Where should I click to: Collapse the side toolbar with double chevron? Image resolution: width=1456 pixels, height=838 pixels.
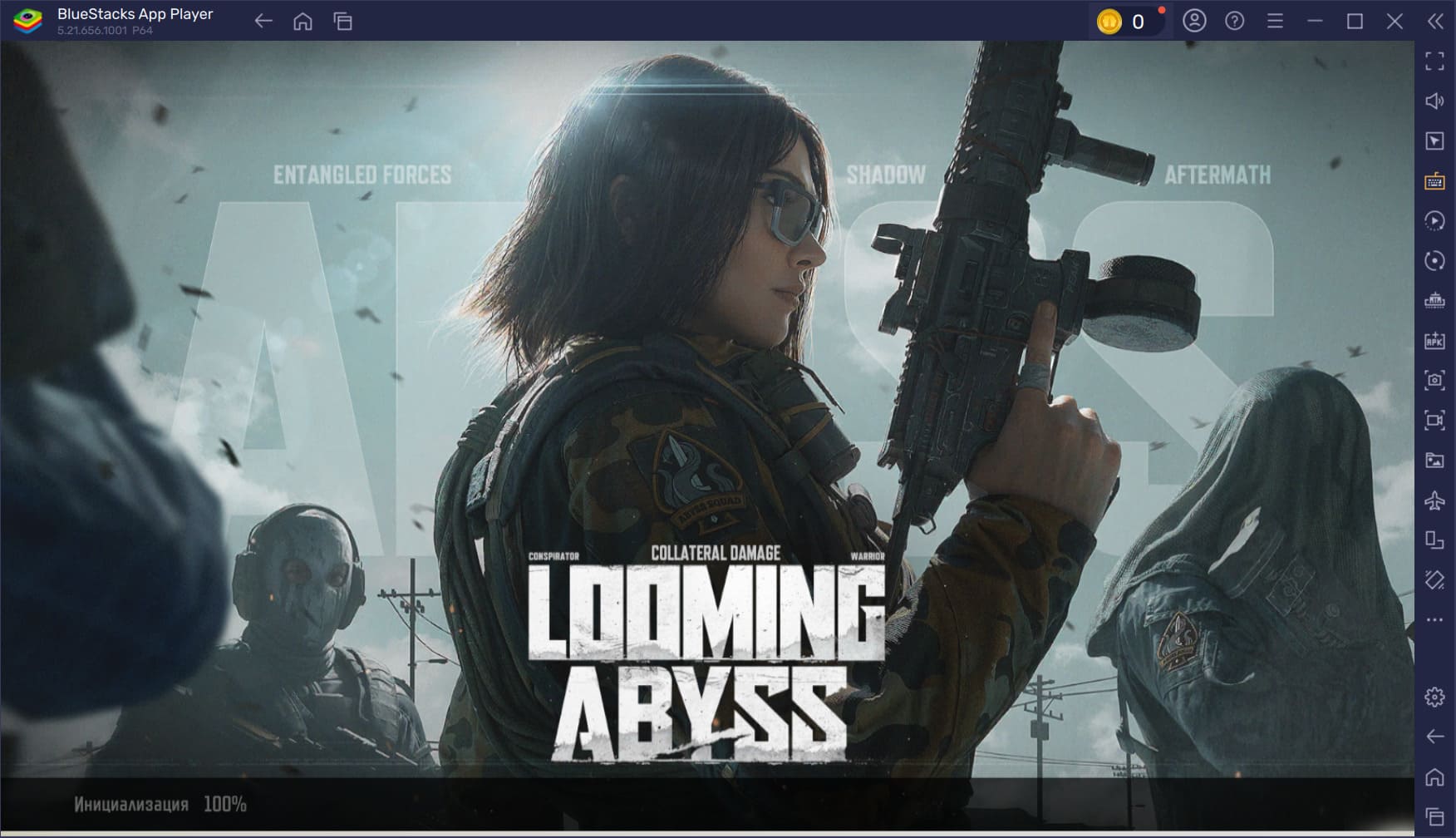pyautogui.click(x=1435, y=21)
